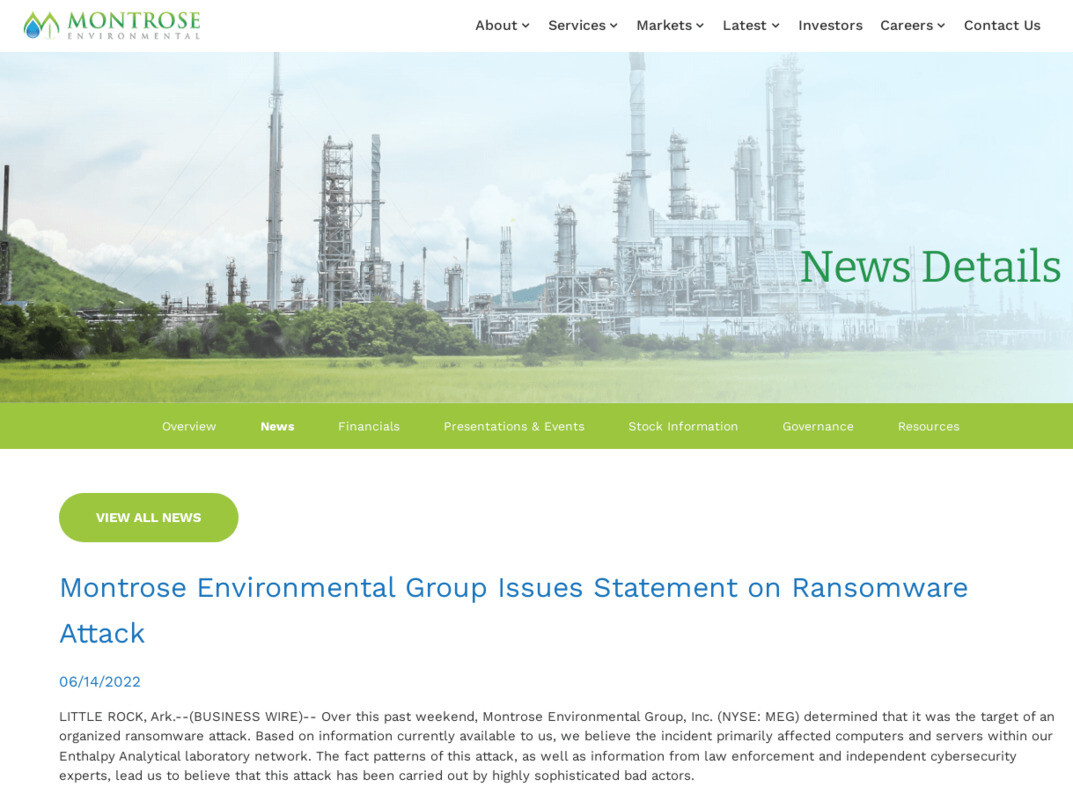Open the Contact Us page

tap(1002, 25)
